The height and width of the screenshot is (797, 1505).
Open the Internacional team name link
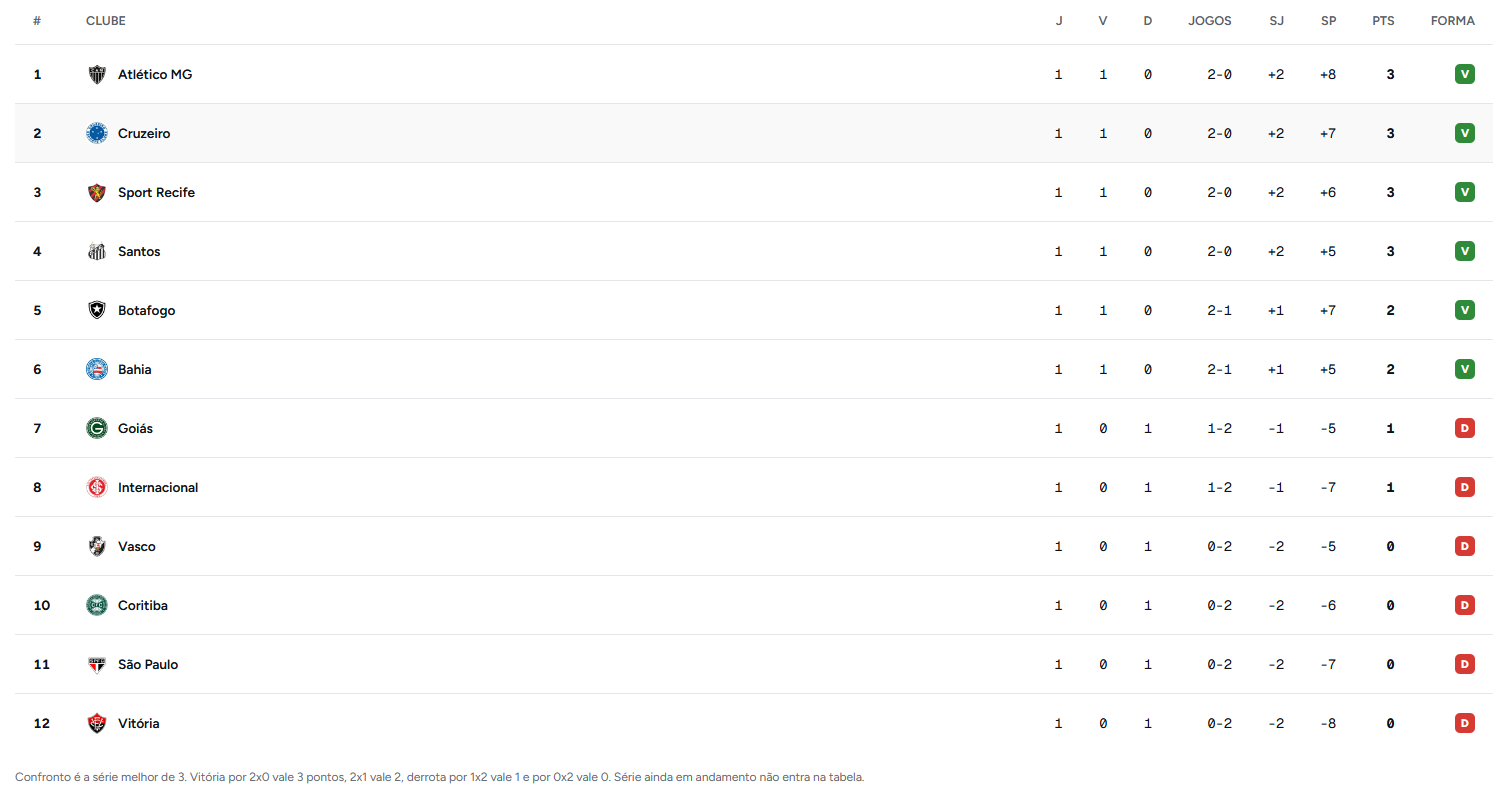[158, 487]
